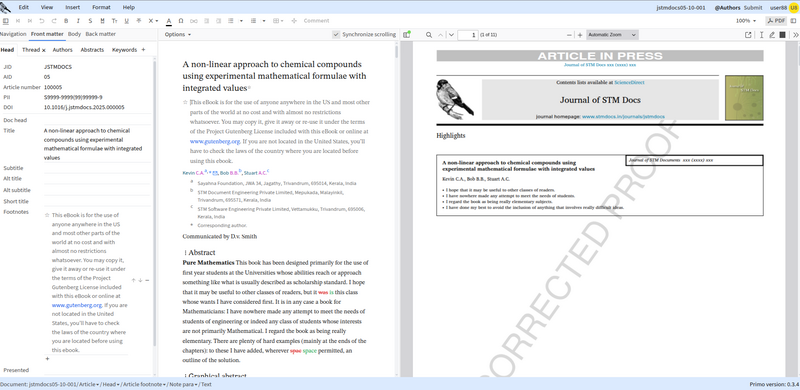
Task: Go to previous PDF page
Action: tap(441, 35)
